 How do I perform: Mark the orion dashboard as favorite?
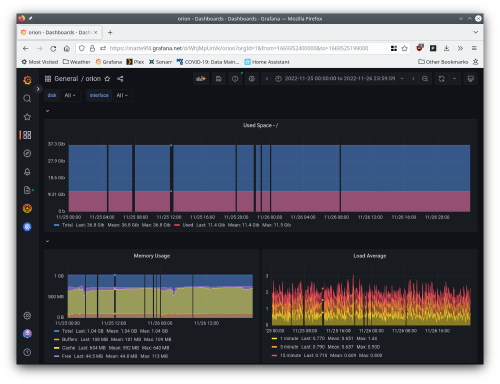pos(107,79)
